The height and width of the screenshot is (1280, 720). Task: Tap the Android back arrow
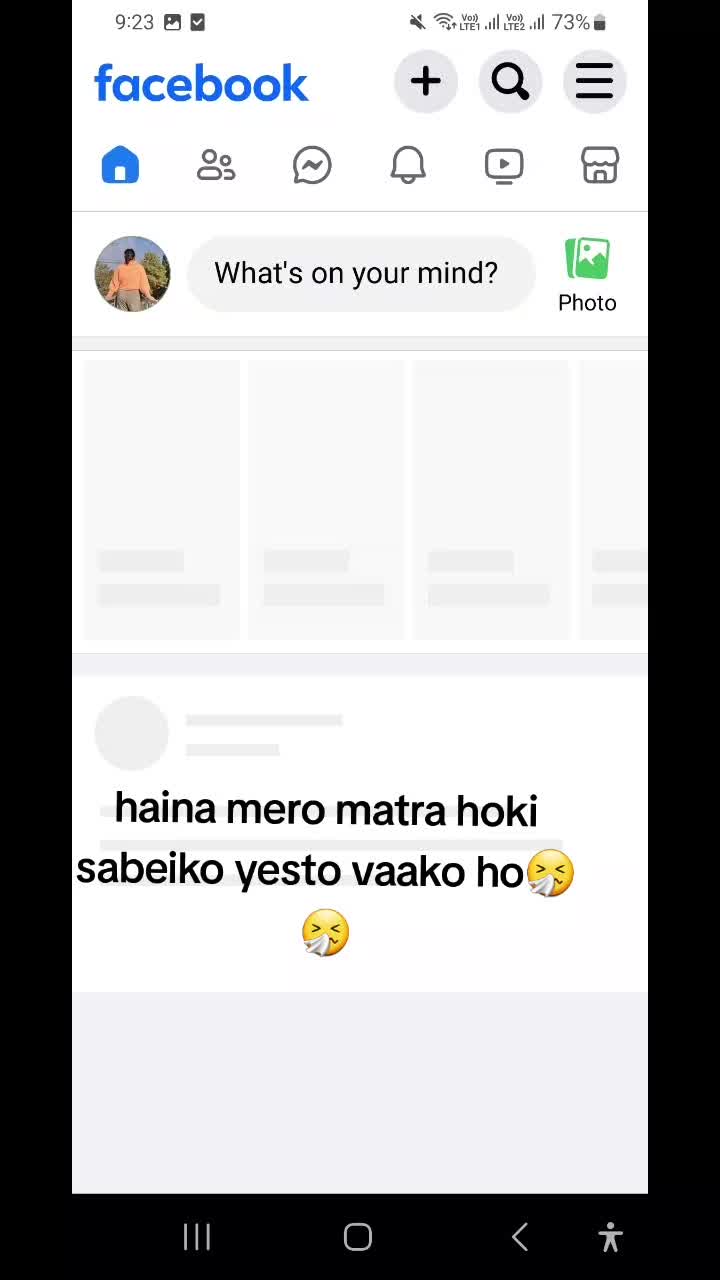pyautogui.click(x=519, y=1237)
